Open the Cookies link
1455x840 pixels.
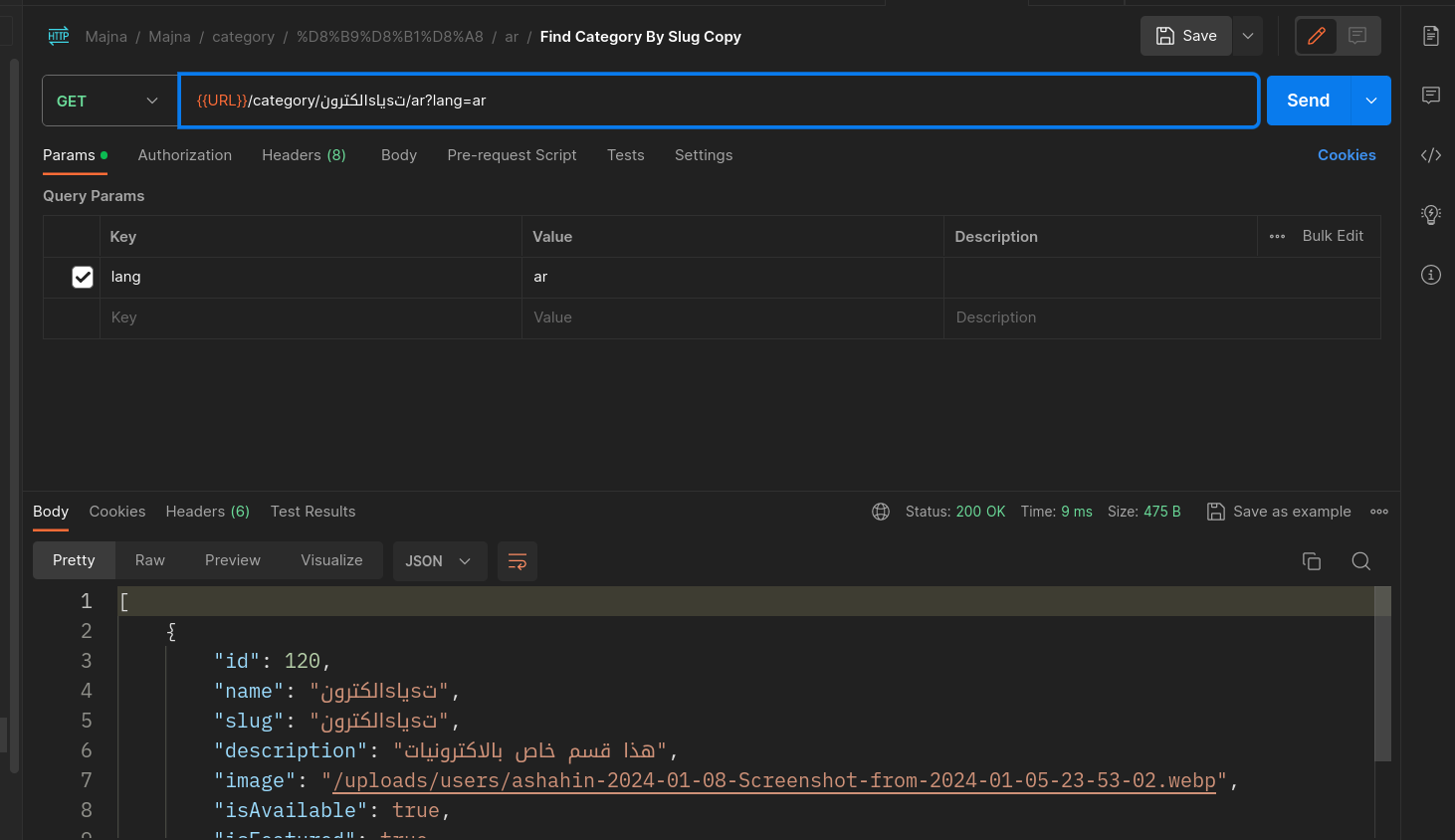(x=1346, y=155)
